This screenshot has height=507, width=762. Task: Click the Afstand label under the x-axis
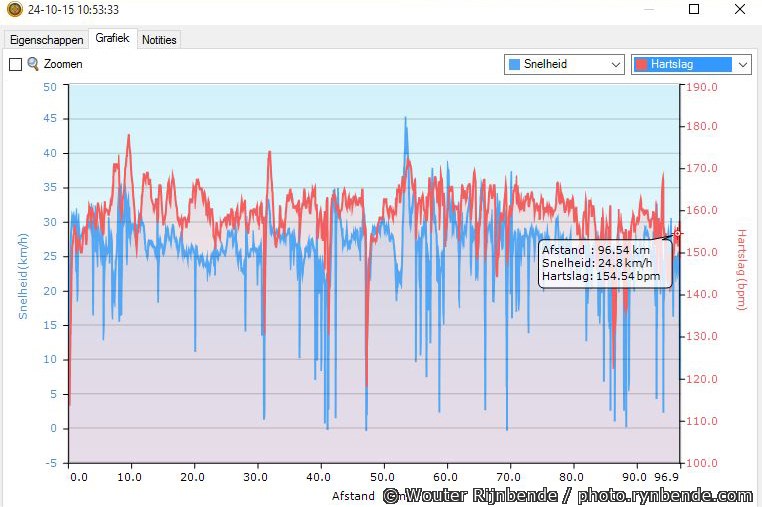(353, 495)
